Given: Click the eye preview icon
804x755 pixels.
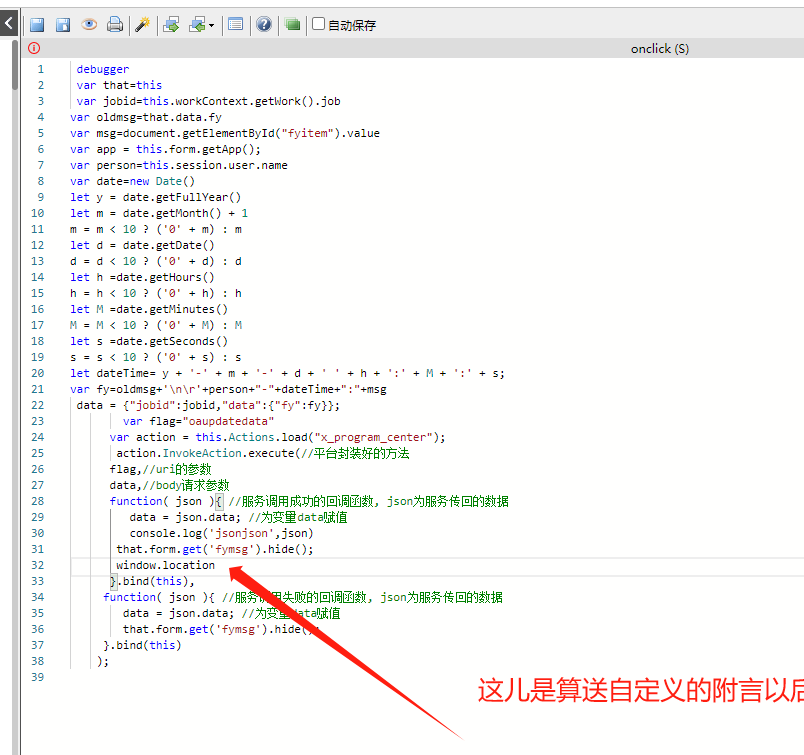Looking at the screenshot, I should coord(89,25).
